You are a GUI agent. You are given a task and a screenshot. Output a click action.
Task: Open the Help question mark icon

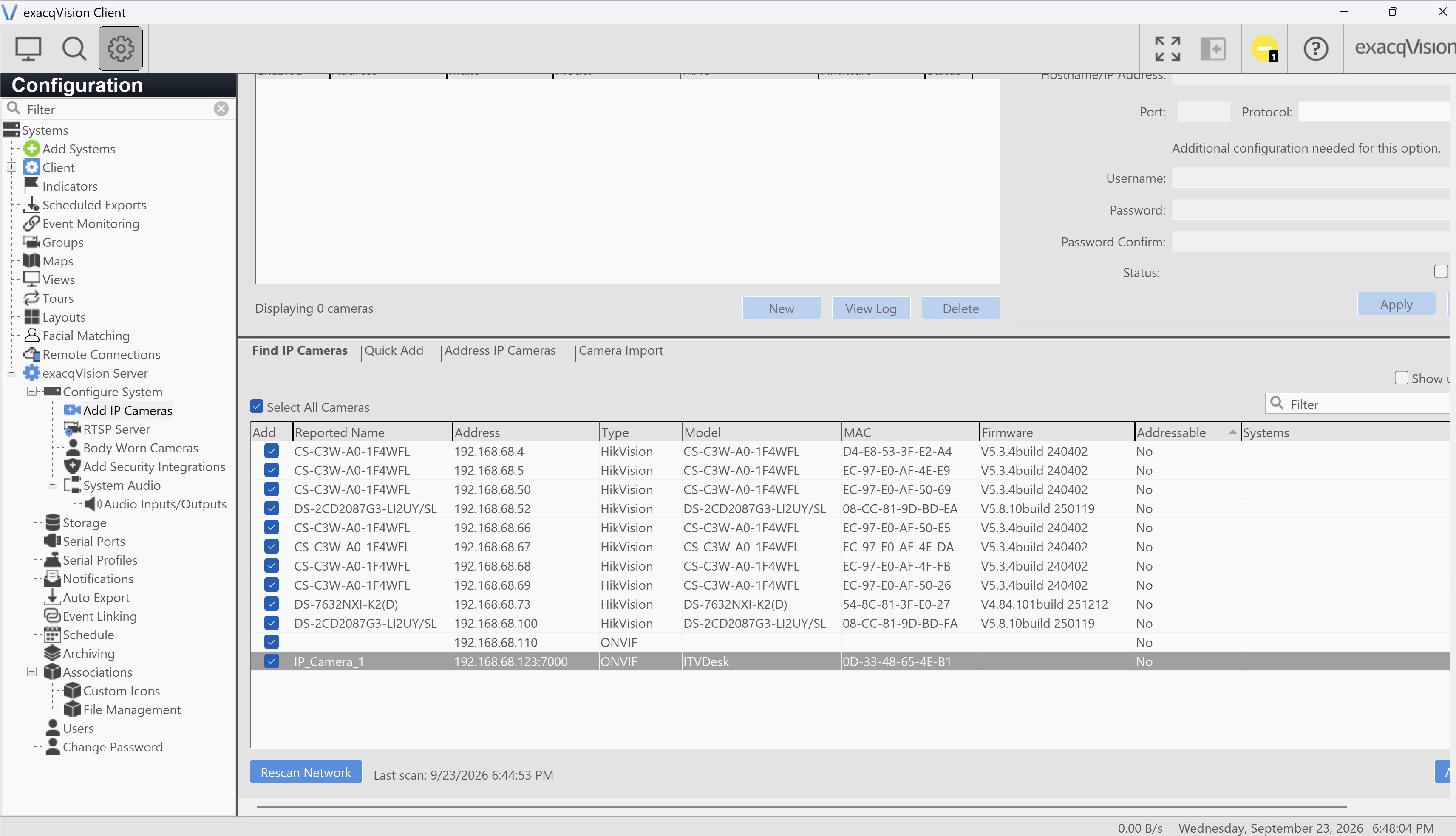coord(1315,48)
